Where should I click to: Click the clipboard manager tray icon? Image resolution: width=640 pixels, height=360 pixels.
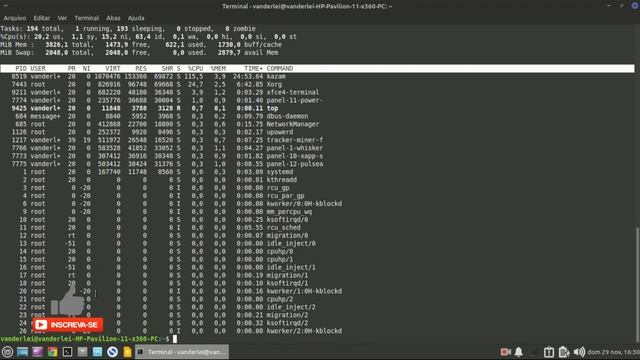(549, 352)
